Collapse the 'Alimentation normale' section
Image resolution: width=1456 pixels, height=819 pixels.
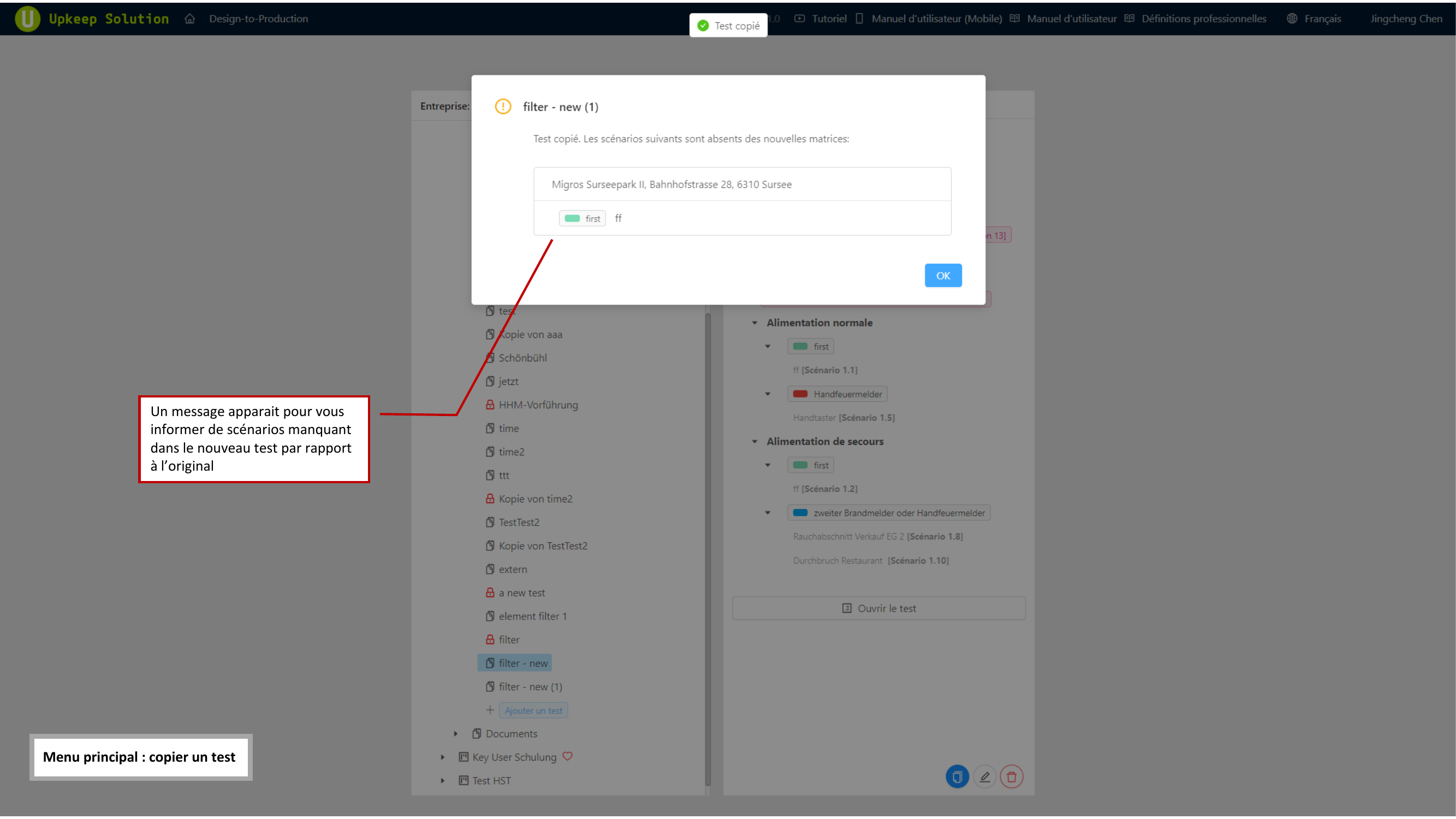pos(754,322)
